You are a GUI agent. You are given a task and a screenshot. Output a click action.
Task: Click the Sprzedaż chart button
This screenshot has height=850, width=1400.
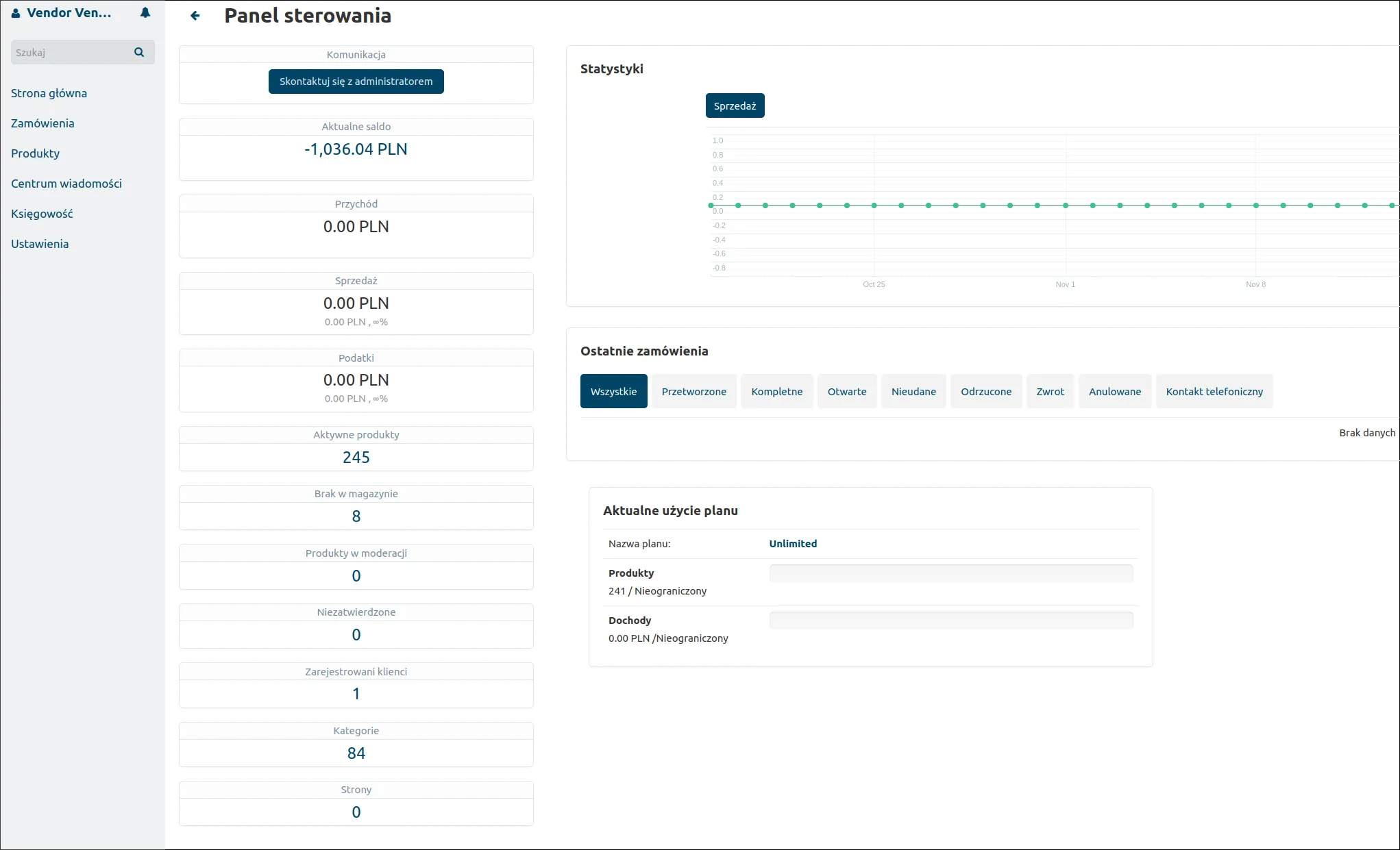[735, 105]
